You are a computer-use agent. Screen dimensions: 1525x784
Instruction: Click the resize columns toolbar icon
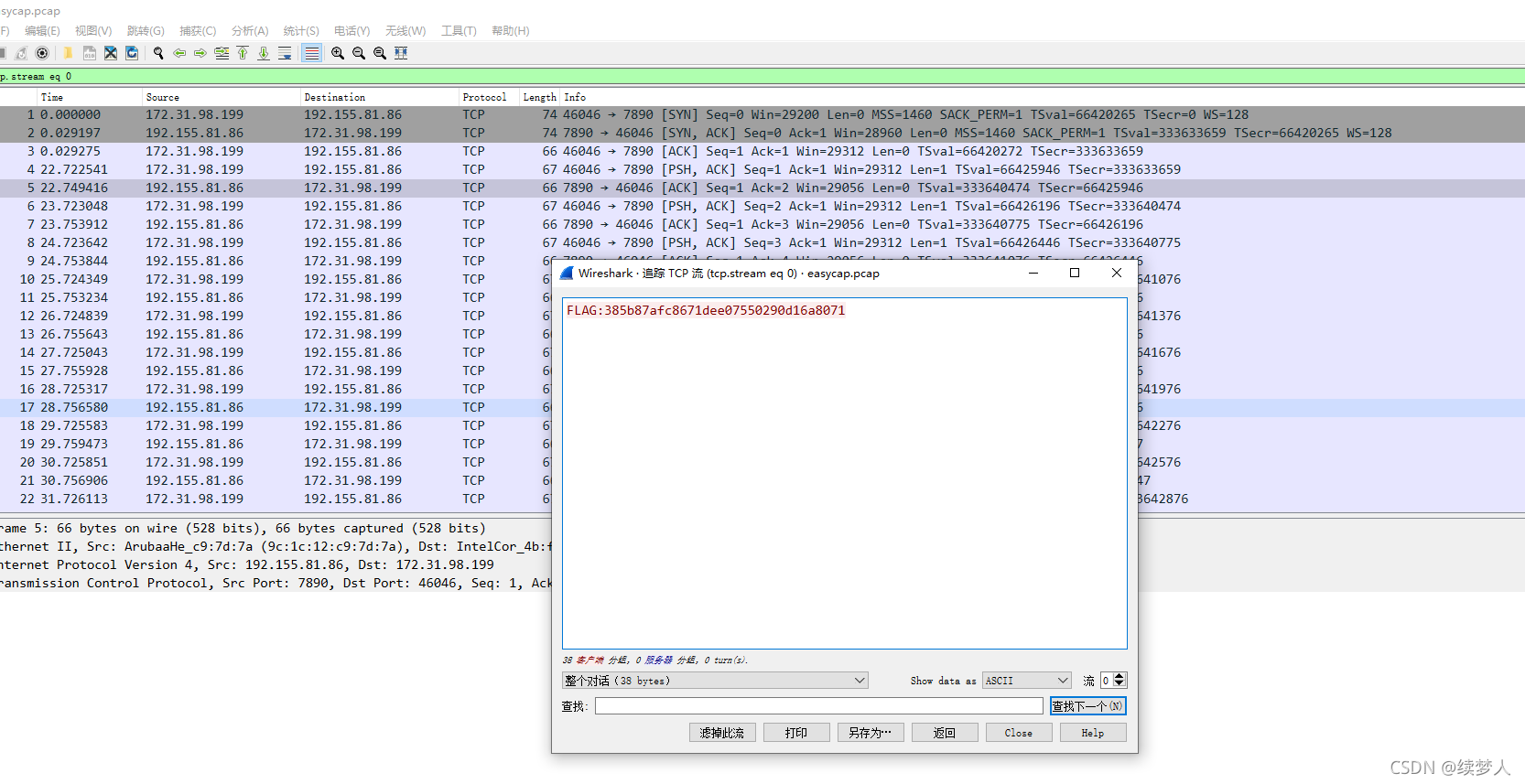[401, 53]
